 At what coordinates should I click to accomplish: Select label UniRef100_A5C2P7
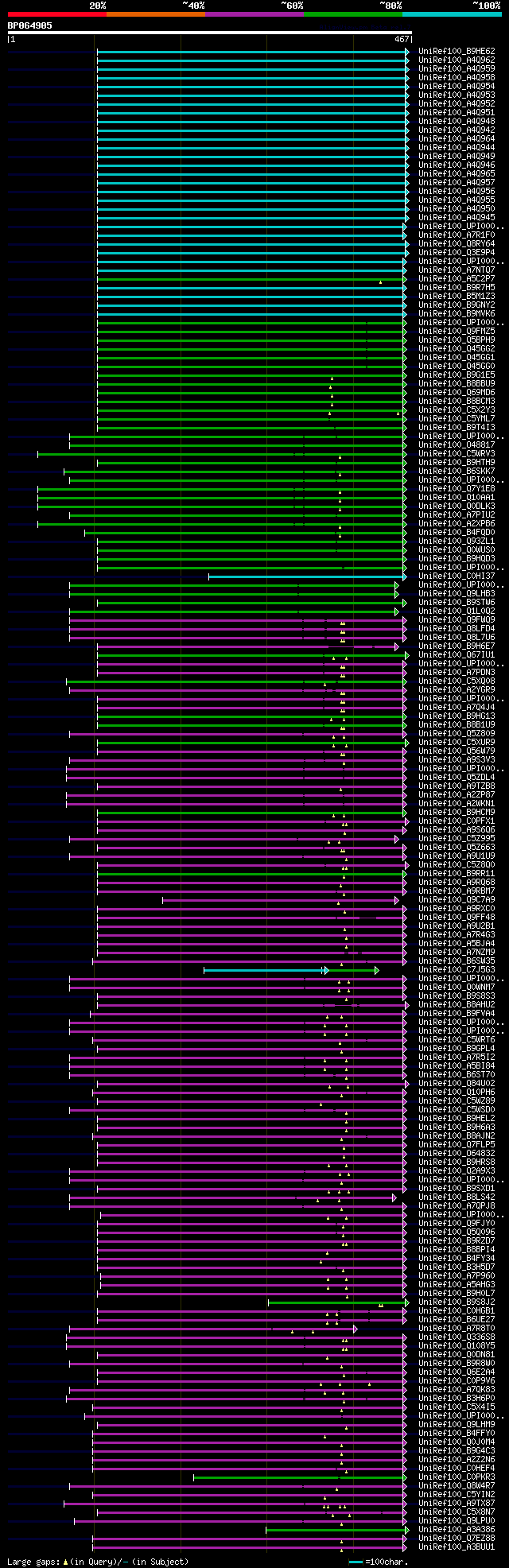pos(457,278)
